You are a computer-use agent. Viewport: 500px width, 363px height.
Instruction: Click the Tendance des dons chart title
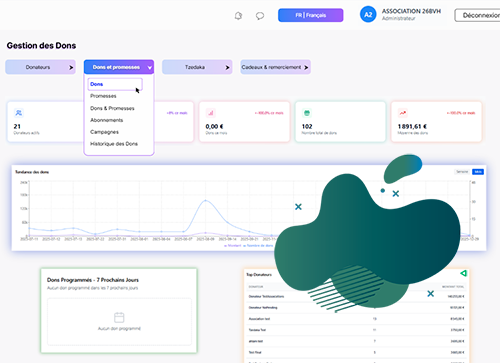(x=32, y=172)
